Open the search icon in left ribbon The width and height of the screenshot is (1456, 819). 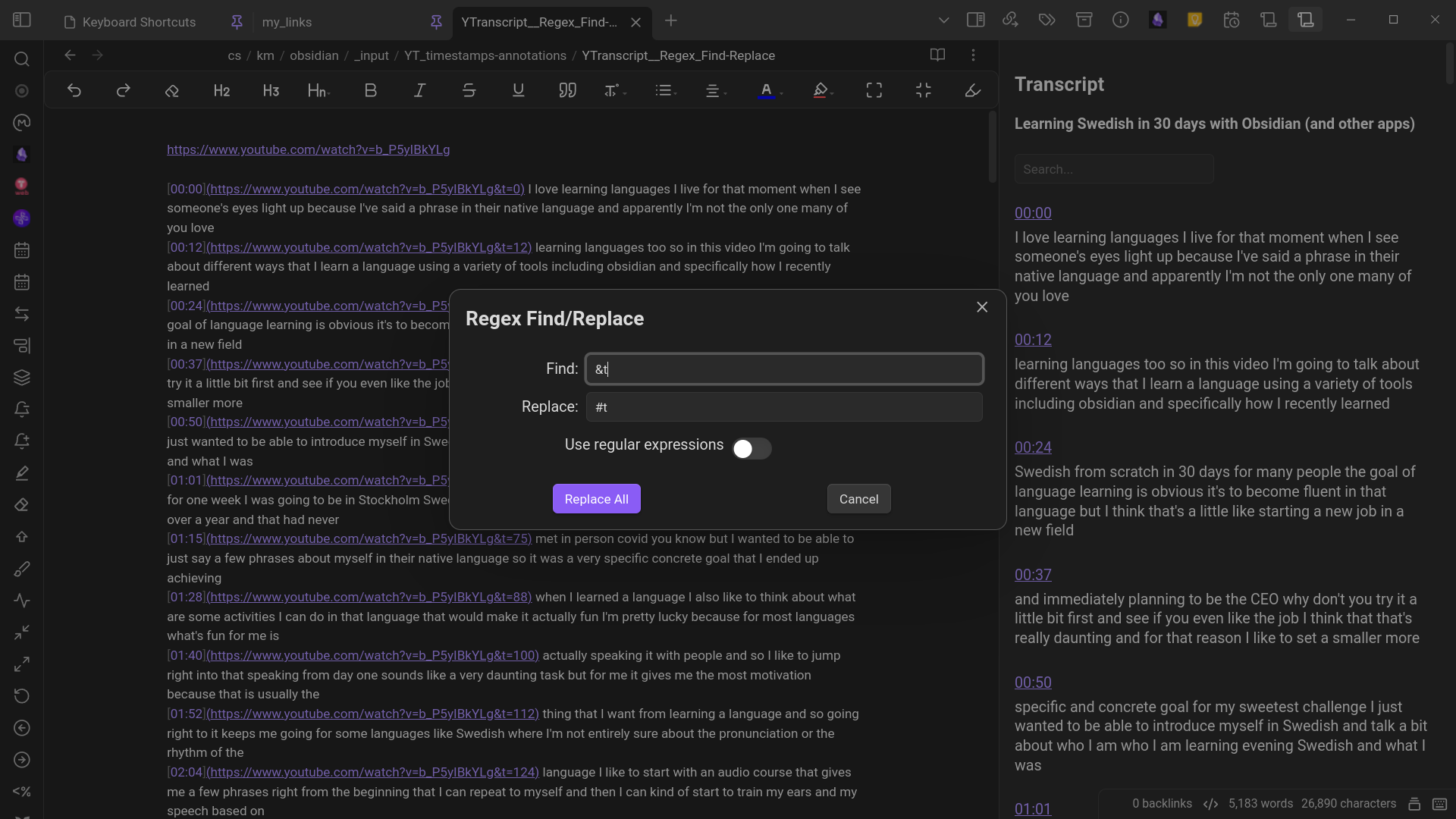pyautogui.click(x=22, y=59)
